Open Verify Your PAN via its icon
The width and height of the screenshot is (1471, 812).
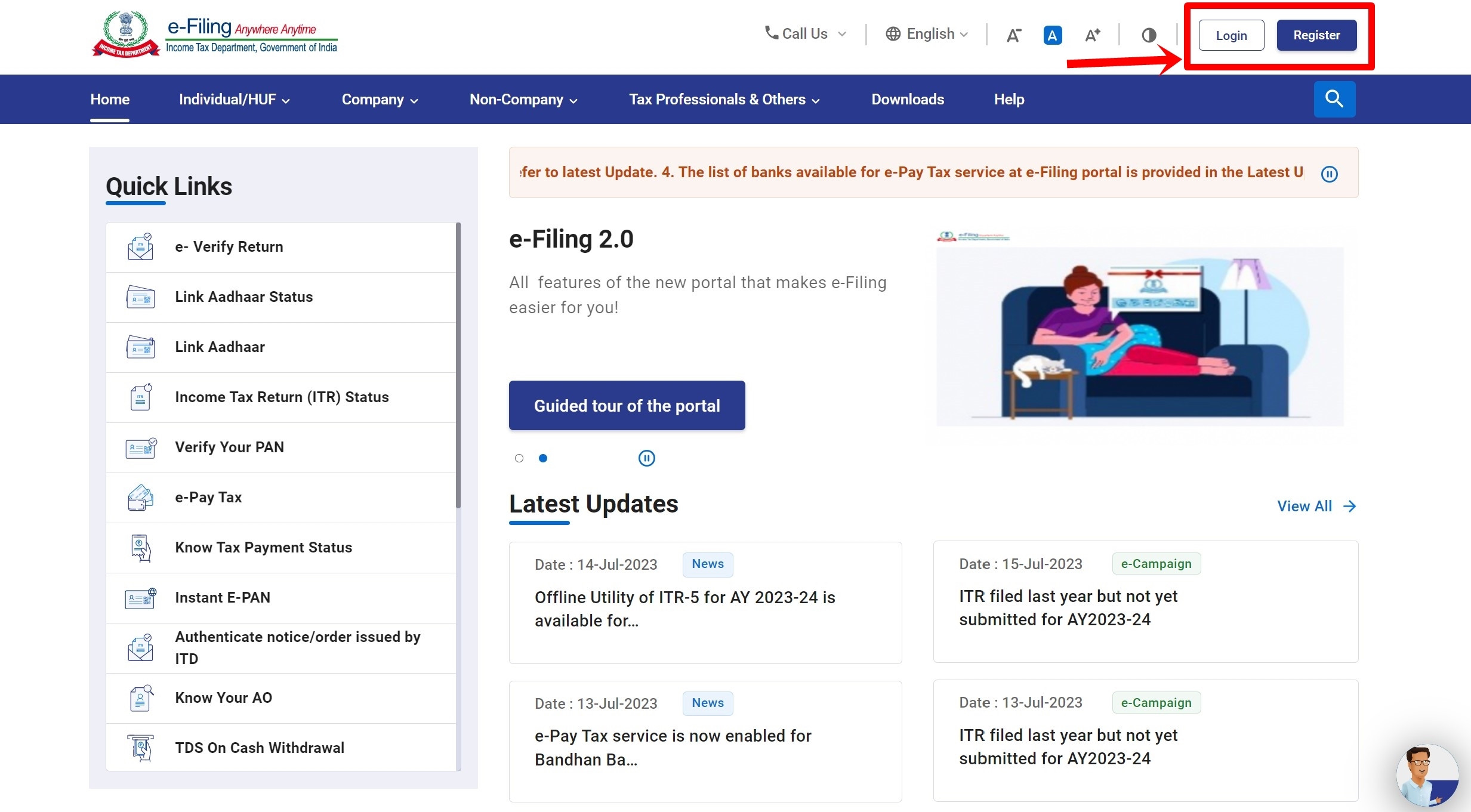tap(140, 447)
